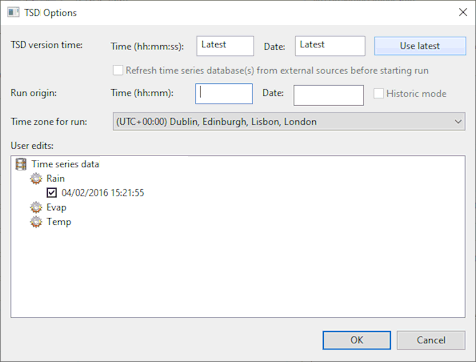Enable the Historic mode checkbox
Viewport: 476px width, 362px height.
point(378,94)
